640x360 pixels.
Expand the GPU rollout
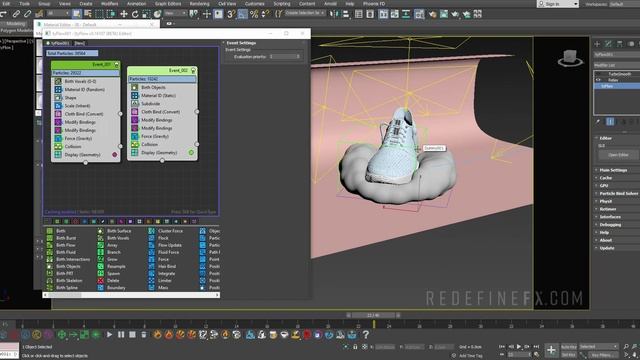tap(604, 186)
